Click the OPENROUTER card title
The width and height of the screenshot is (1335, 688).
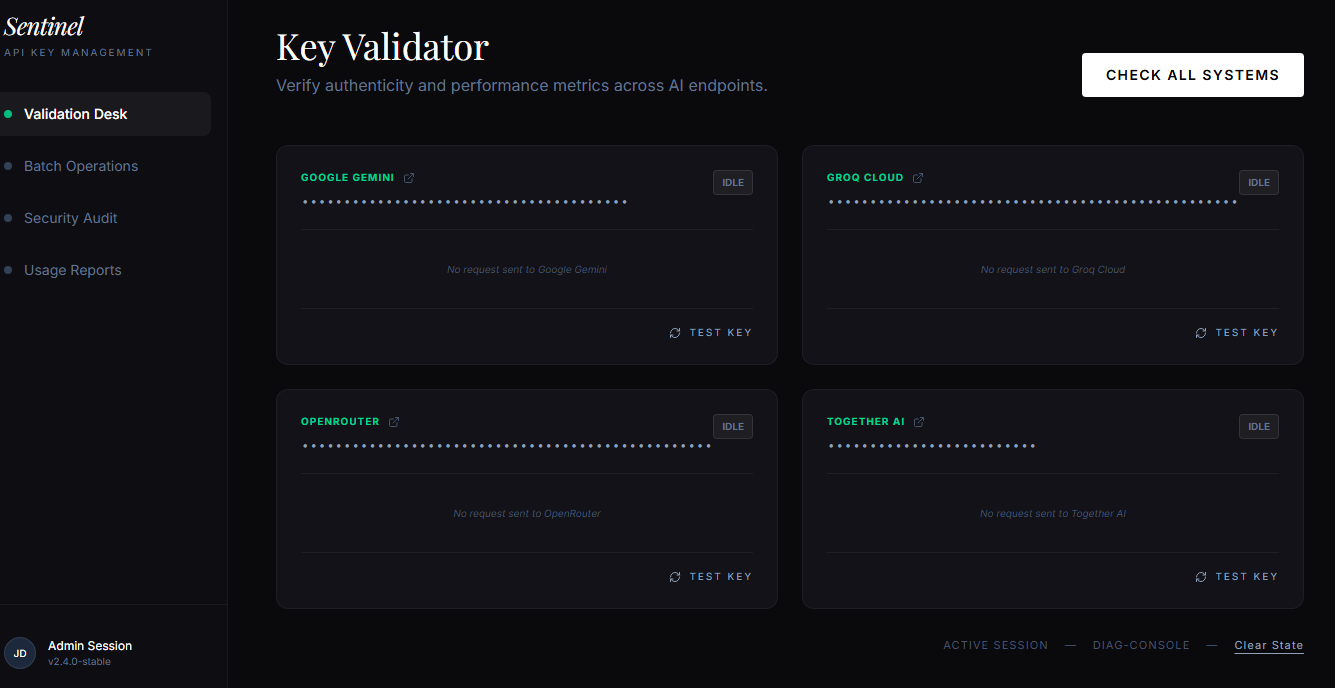tap(340, 422)
